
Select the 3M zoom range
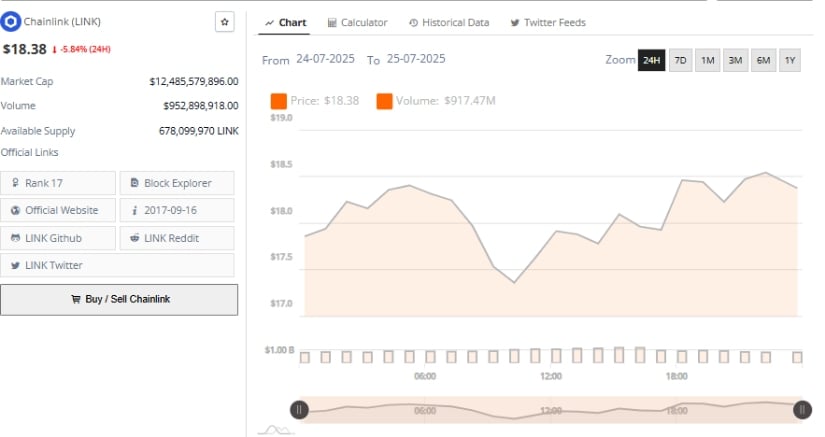point(735,60)
